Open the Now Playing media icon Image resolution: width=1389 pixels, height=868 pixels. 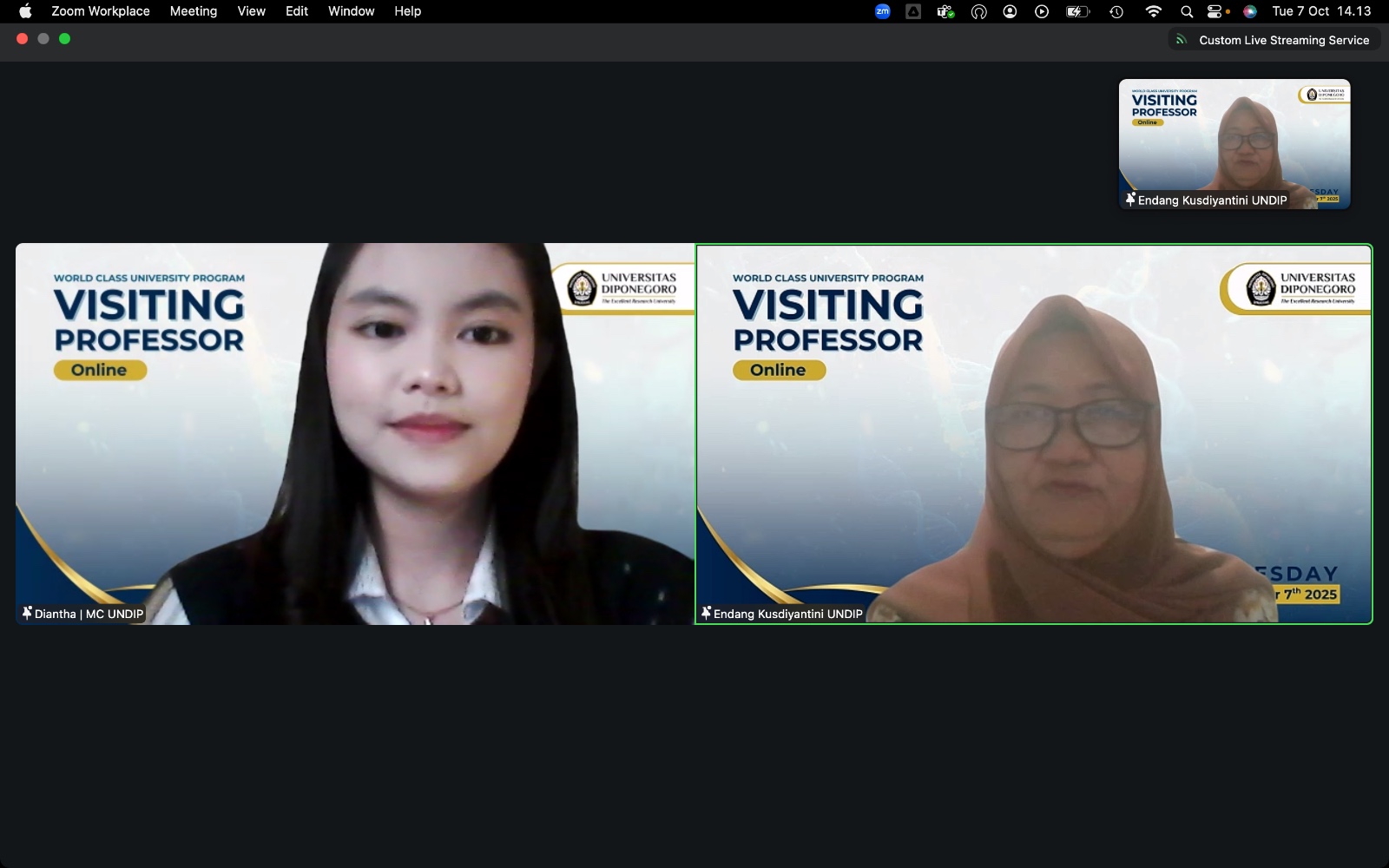point(1042,11)
